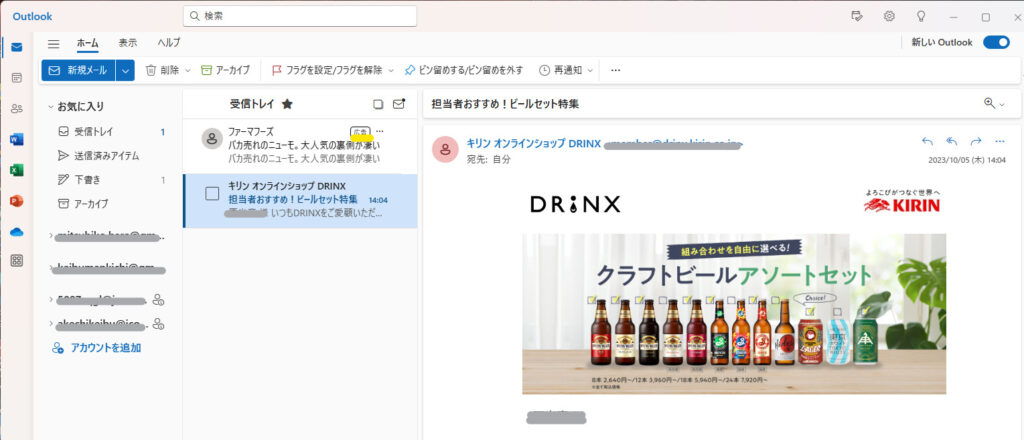This screenshot has width=1024, height=440.
Task: Click the 検索 search box
Action: 302,16
